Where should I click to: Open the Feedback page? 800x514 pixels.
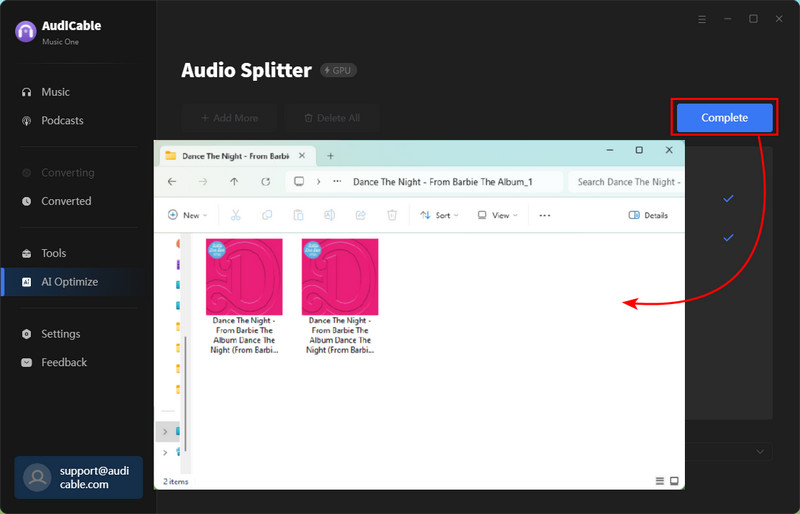(64, 362)
